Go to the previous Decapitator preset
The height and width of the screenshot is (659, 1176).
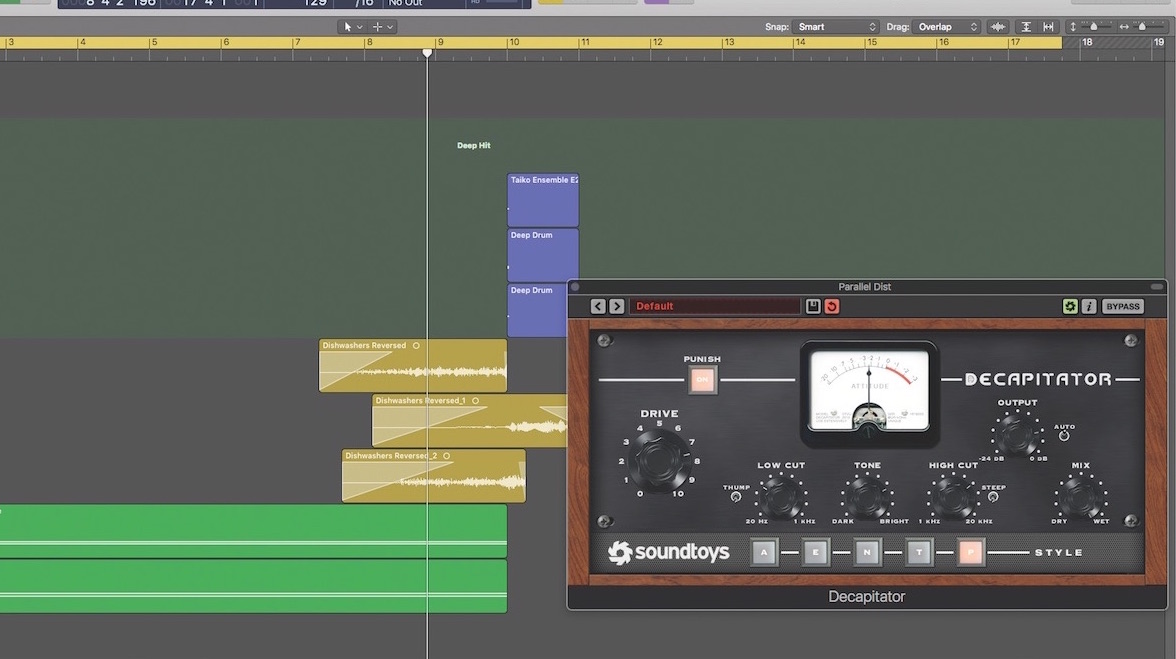pyautogui.click(x=598, y=306)
